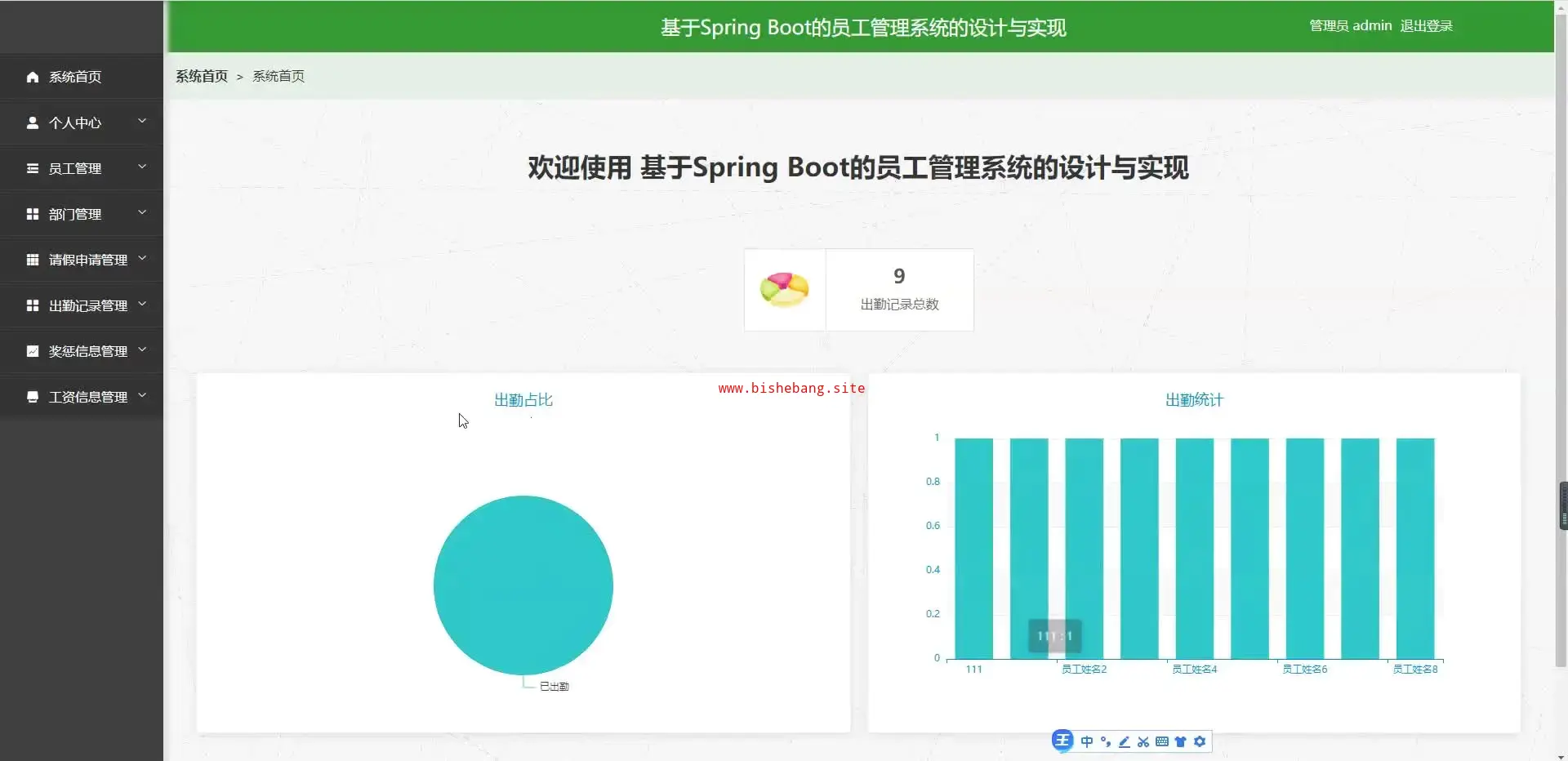Viewport: 1568px width, 761px height.
Task: Expand the 个人中心 submenu arrow
Action: click(x=142, y=122)
